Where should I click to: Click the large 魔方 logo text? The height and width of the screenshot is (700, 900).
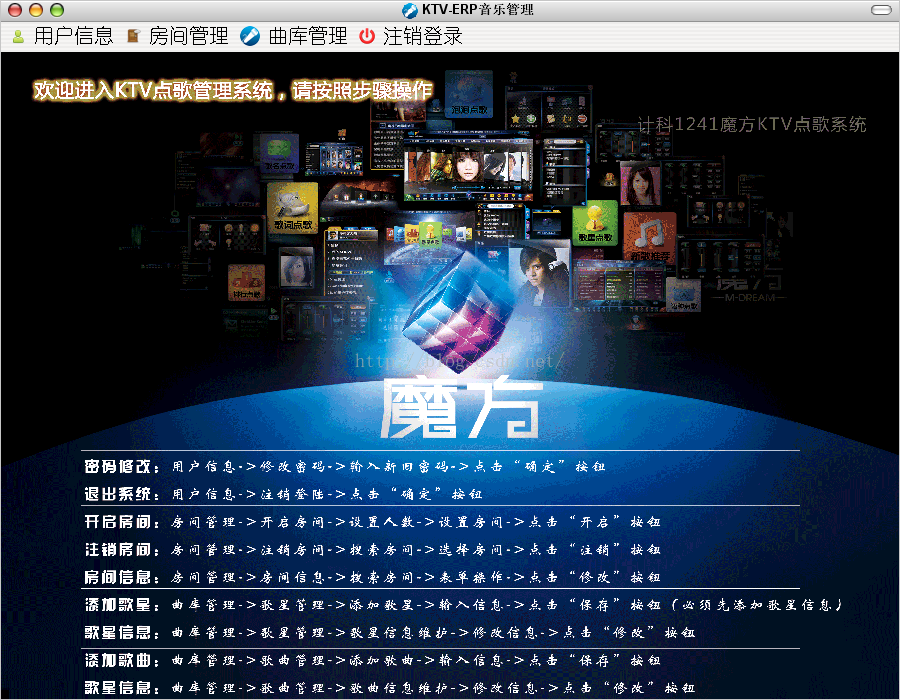pos(463,408)
